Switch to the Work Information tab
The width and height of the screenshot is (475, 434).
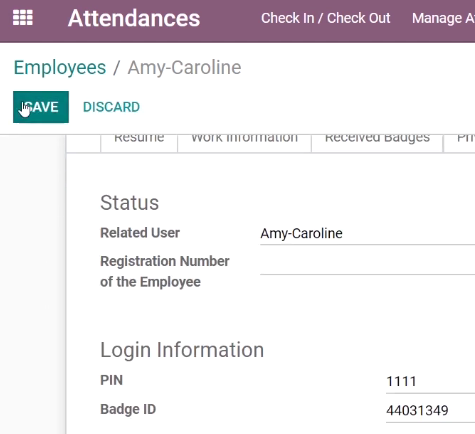pos(244,143)
